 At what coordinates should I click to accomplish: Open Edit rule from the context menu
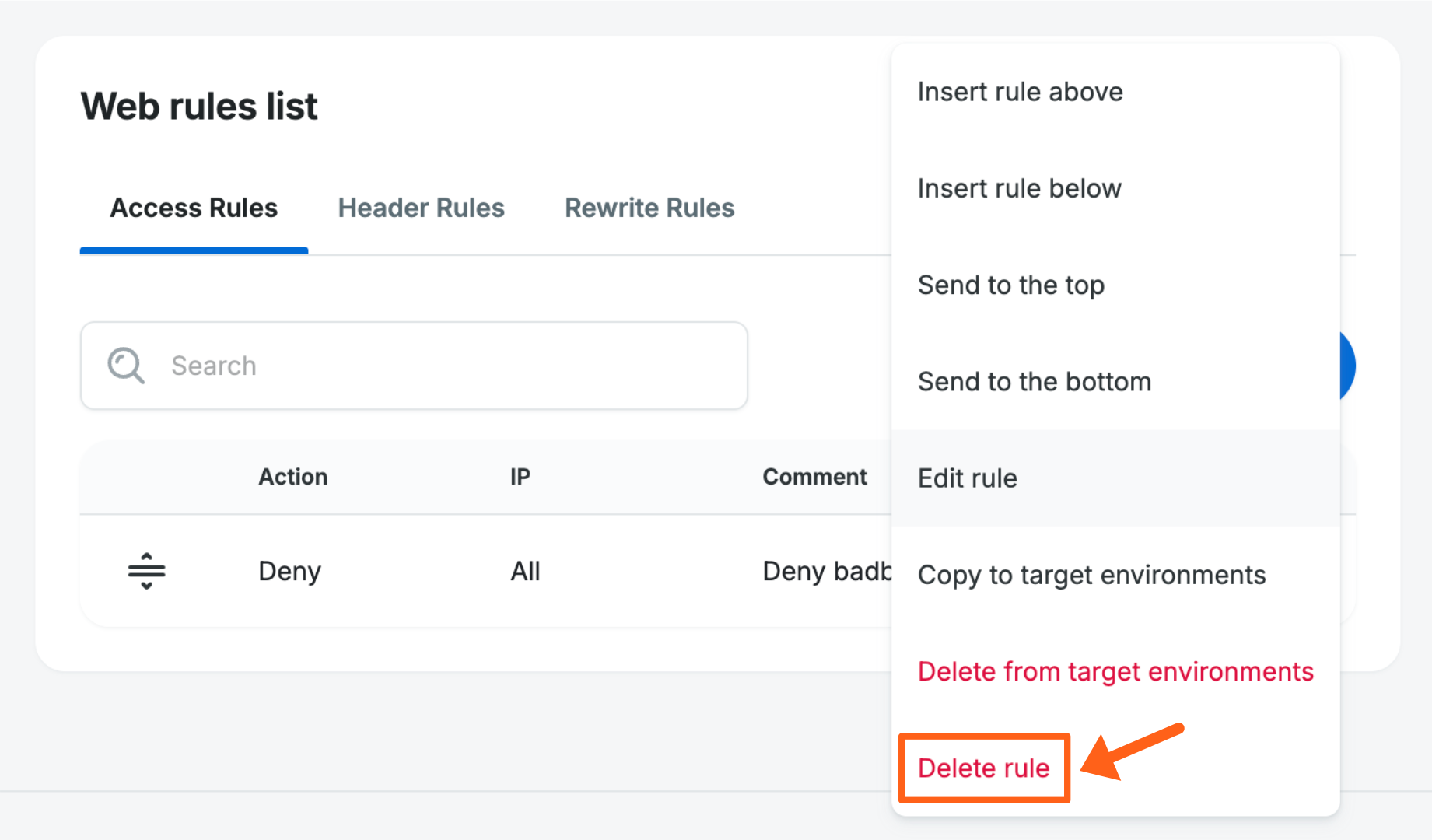tap(967, 478)
